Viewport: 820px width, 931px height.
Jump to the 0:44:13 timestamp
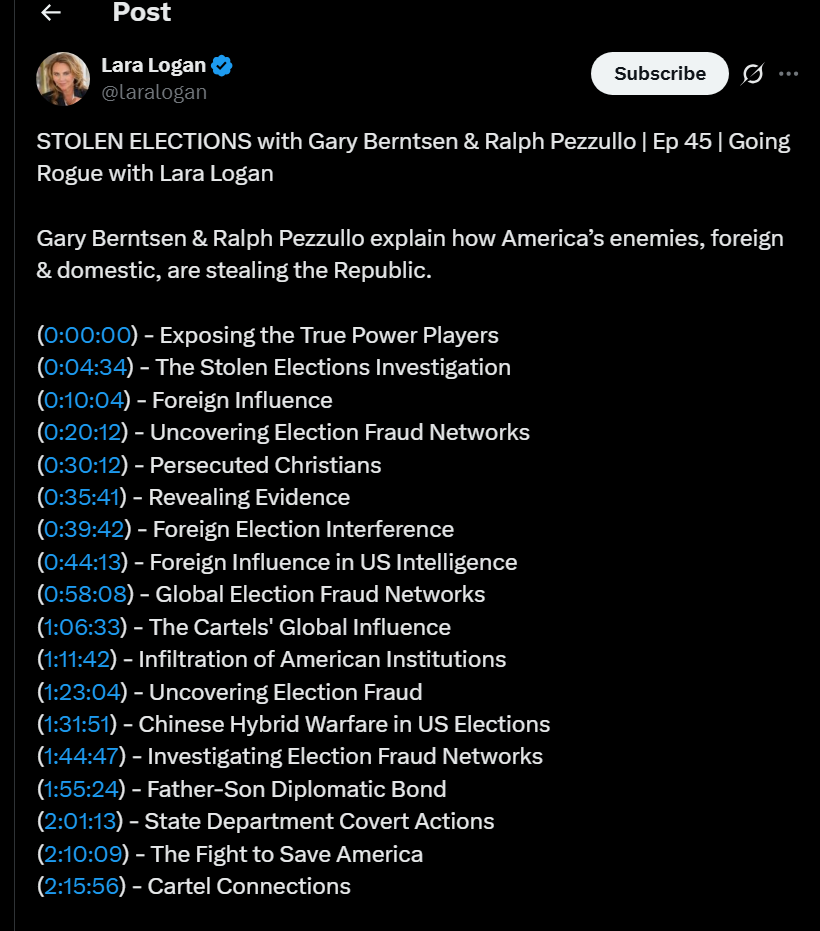84,562
